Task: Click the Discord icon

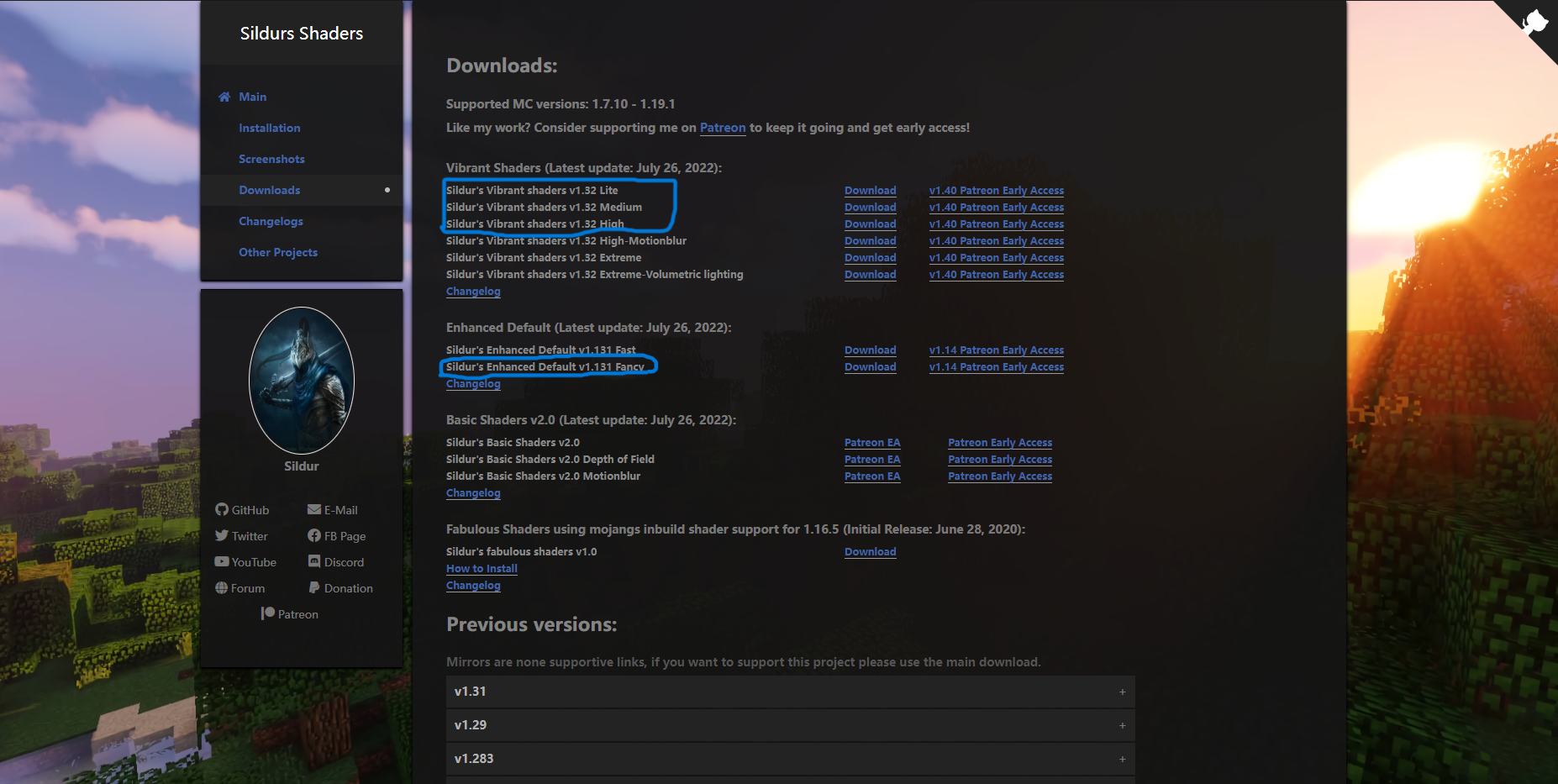Action: tap(314, 561)
